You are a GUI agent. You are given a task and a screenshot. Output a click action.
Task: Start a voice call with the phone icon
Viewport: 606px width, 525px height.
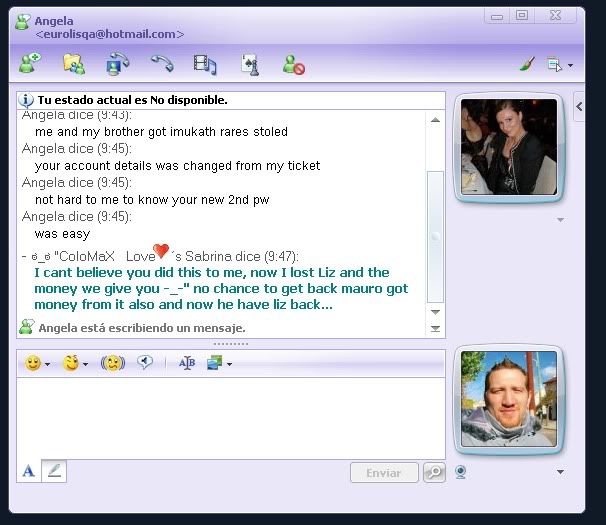(x=162, y=64)
